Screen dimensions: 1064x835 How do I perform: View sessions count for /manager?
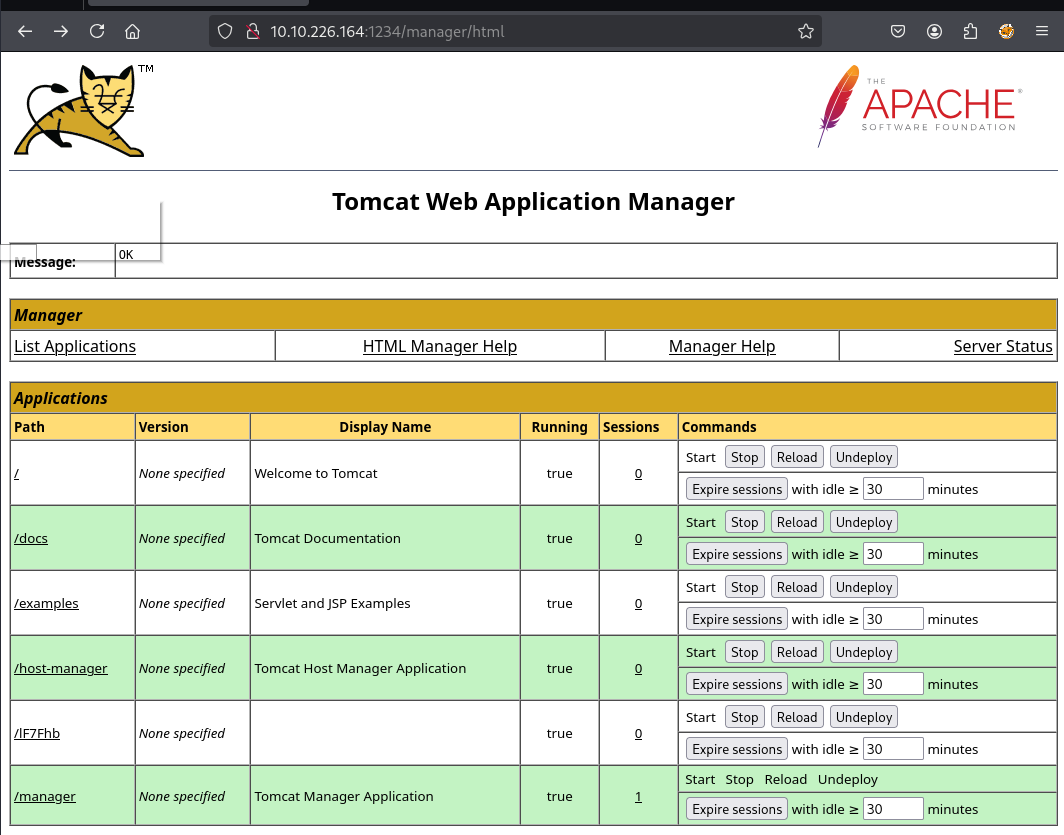(638, 796)
